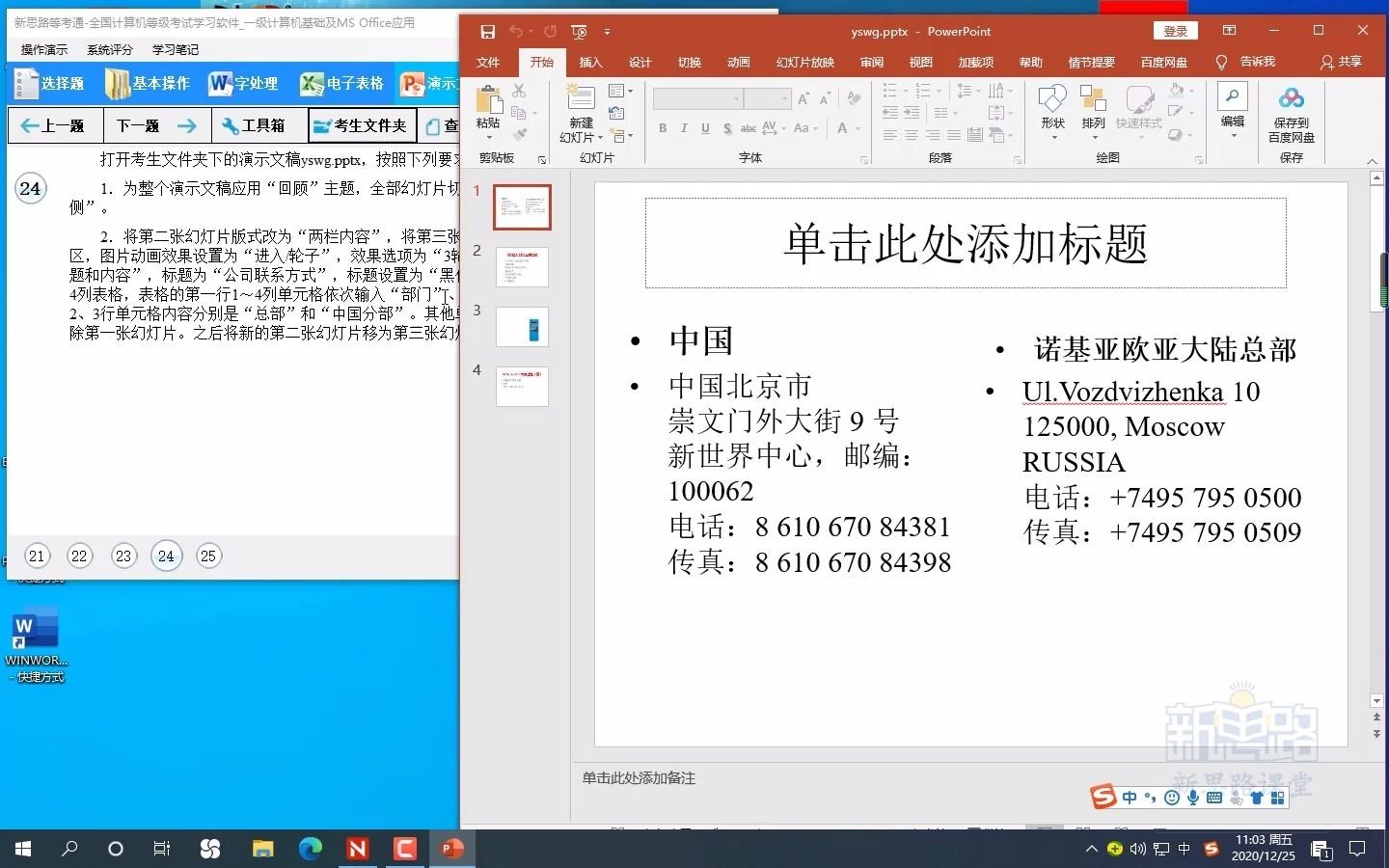Viewport: 1389px width, 868px height.
Task: Click slide 3 thumbnail in the pane
Action: tap(522, 327)
